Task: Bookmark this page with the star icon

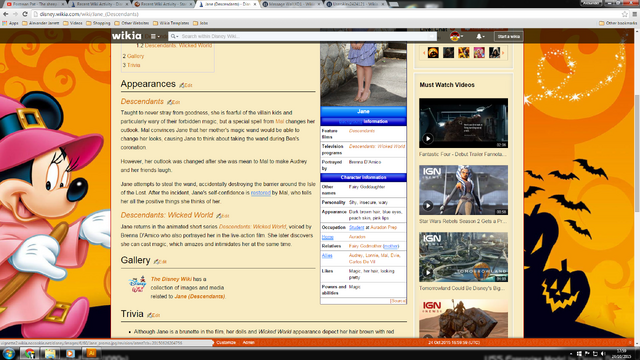Action: [624, 14]
